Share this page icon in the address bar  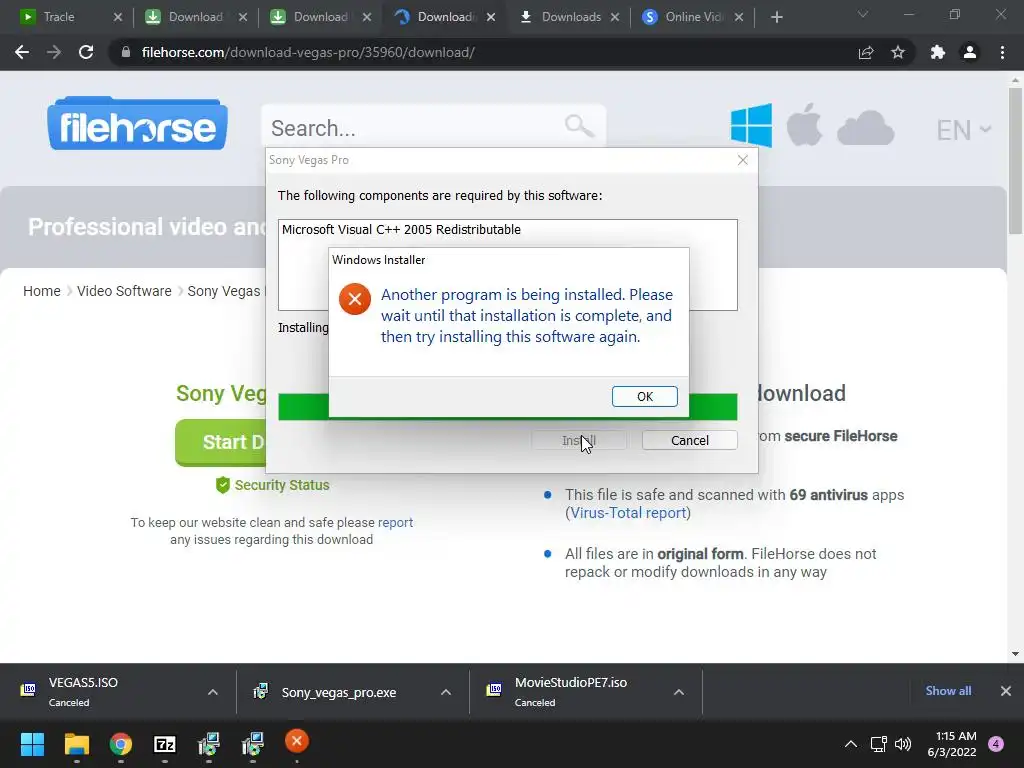[x=866, y=52]
